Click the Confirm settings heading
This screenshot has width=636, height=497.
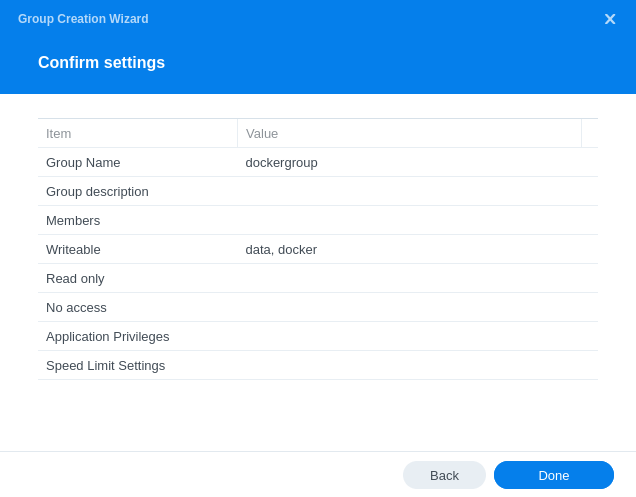click(x=101, y=62)
